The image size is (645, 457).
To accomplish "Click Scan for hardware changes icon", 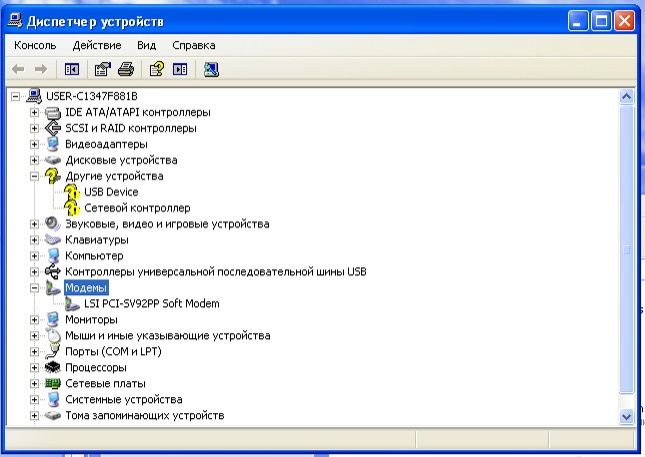I will (211, 69).
